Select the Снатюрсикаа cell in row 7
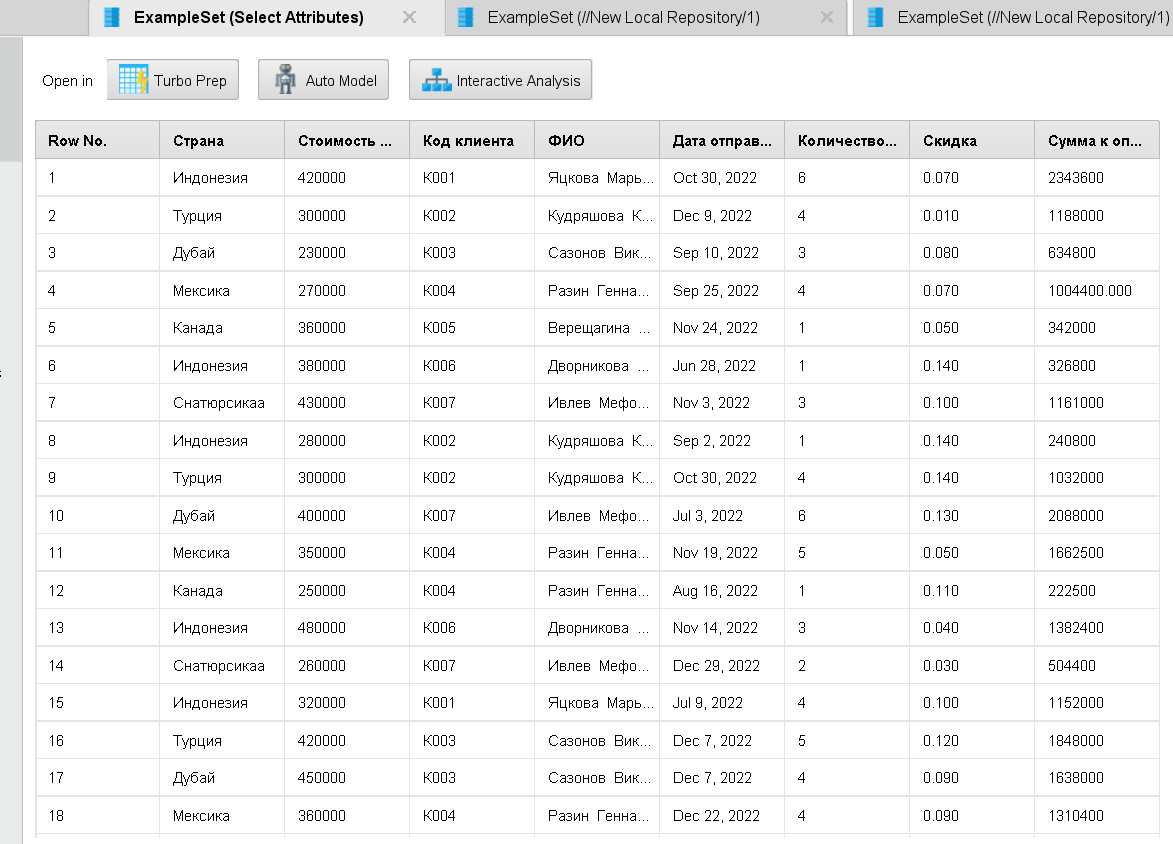The height and width of the screenshot is (844, 1173). 222,403
